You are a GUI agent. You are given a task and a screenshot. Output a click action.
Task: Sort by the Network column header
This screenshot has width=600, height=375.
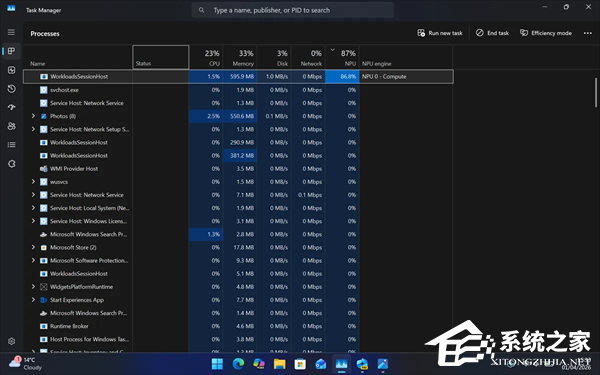308,57
